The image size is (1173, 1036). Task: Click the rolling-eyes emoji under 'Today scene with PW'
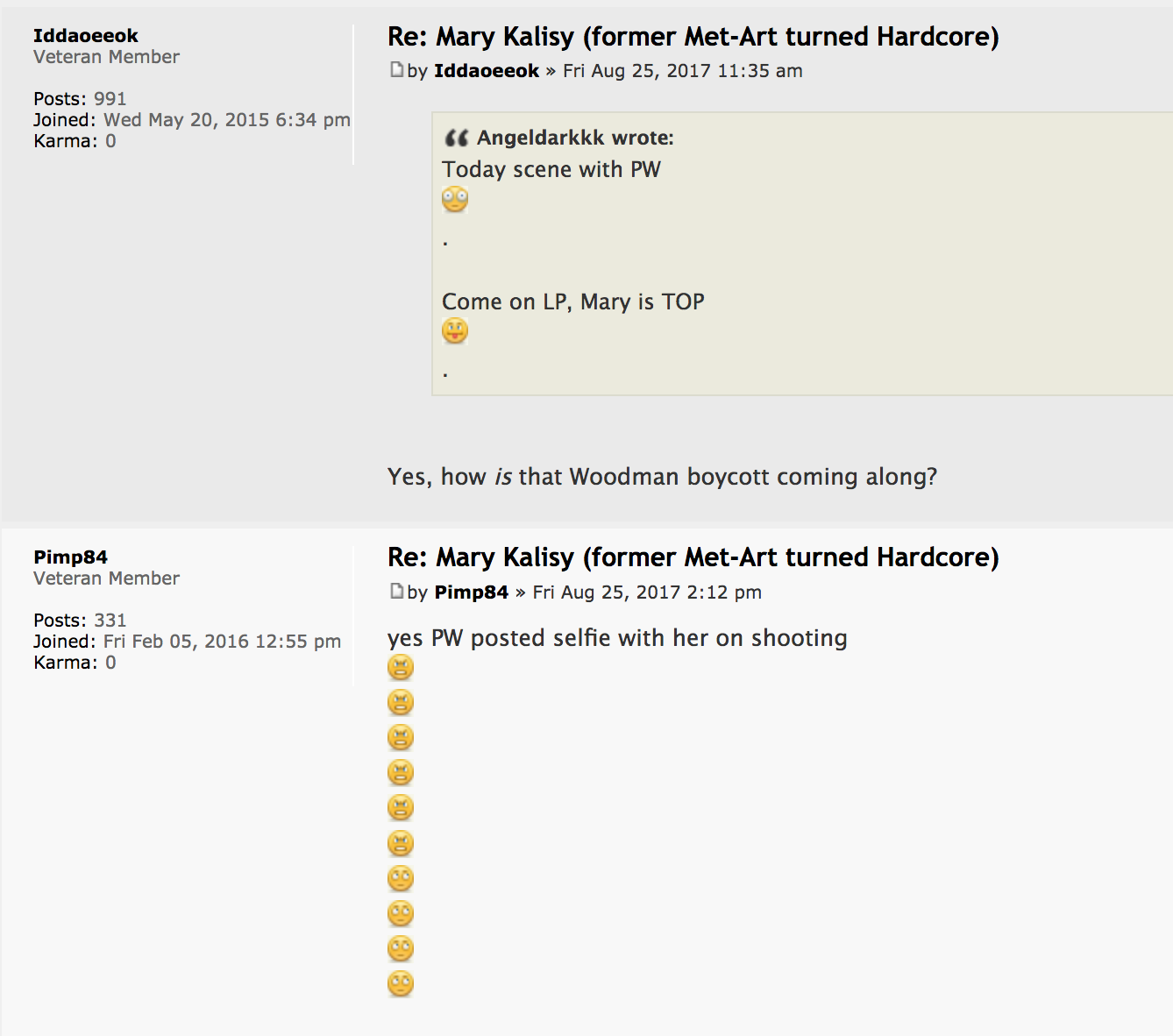point(455,200)
